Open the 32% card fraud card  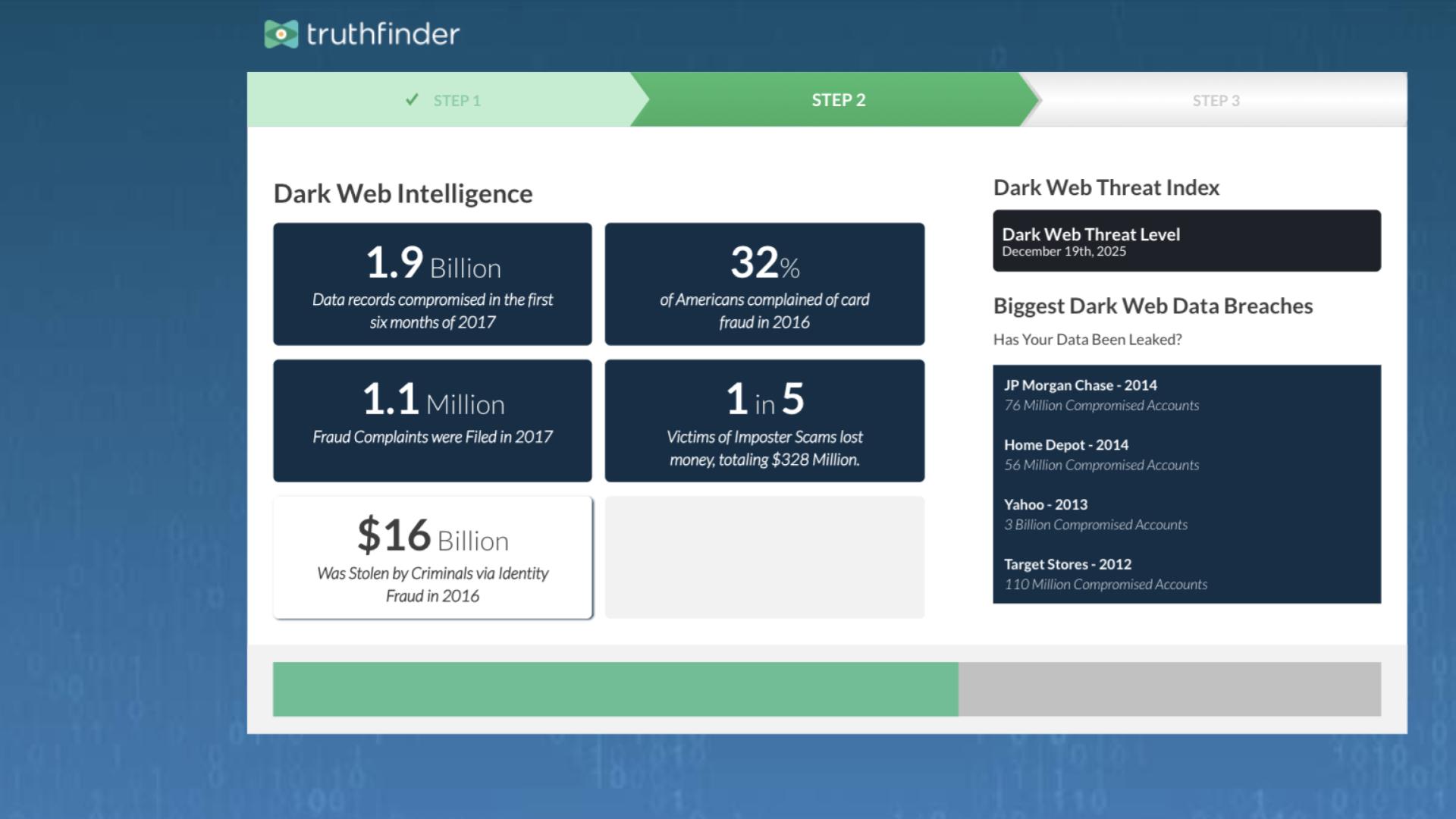click(764, 284)
